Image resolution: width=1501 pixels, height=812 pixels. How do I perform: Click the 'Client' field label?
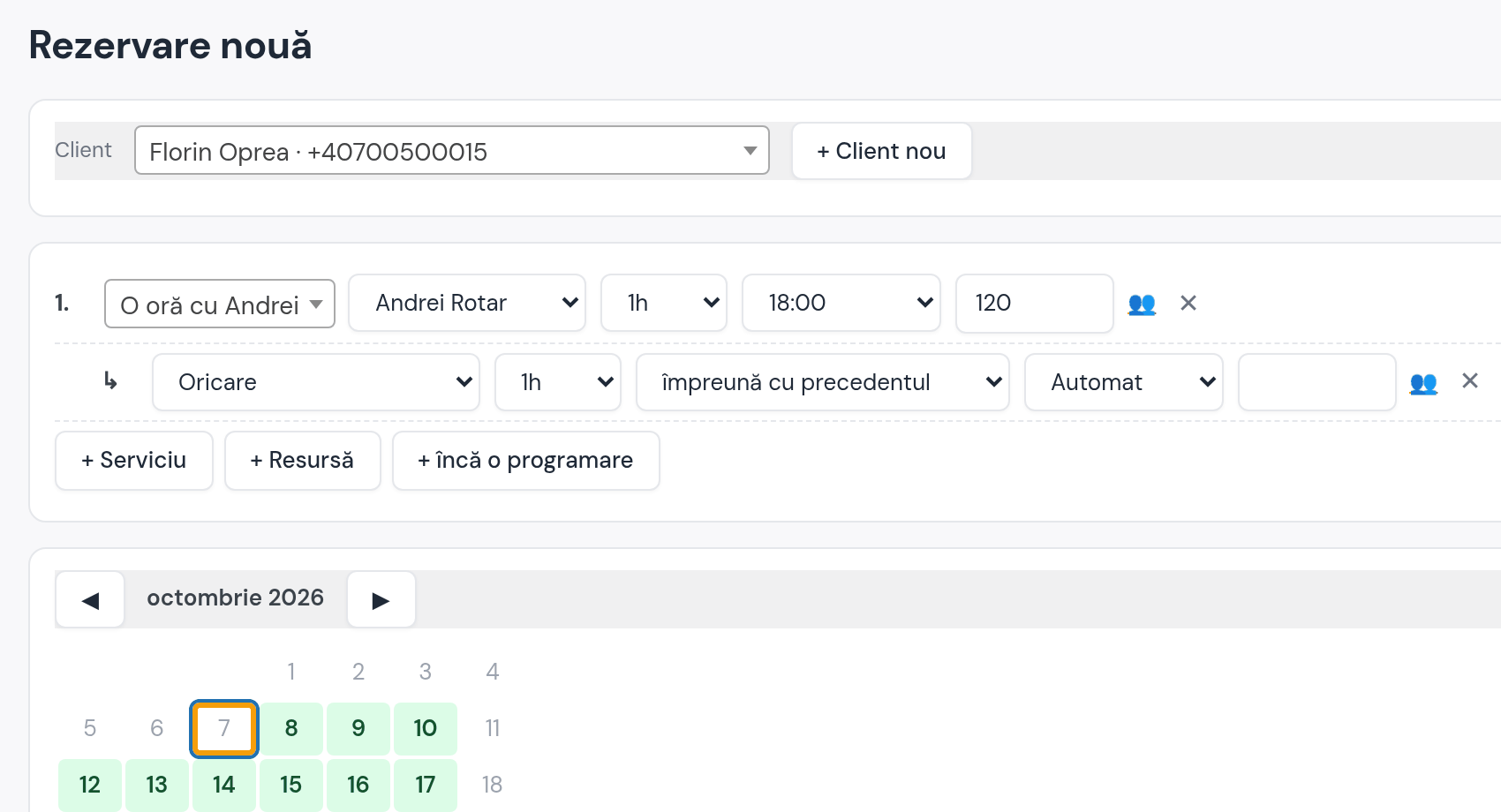tap(83, 150)
